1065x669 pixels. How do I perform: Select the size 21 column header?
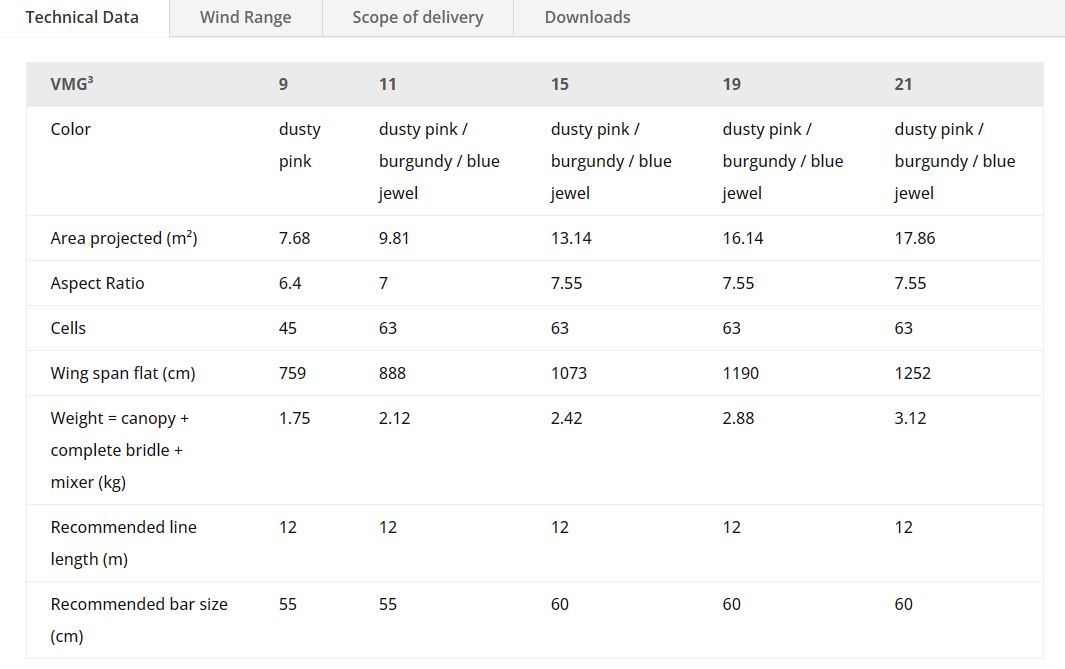[x=903, y=84]
